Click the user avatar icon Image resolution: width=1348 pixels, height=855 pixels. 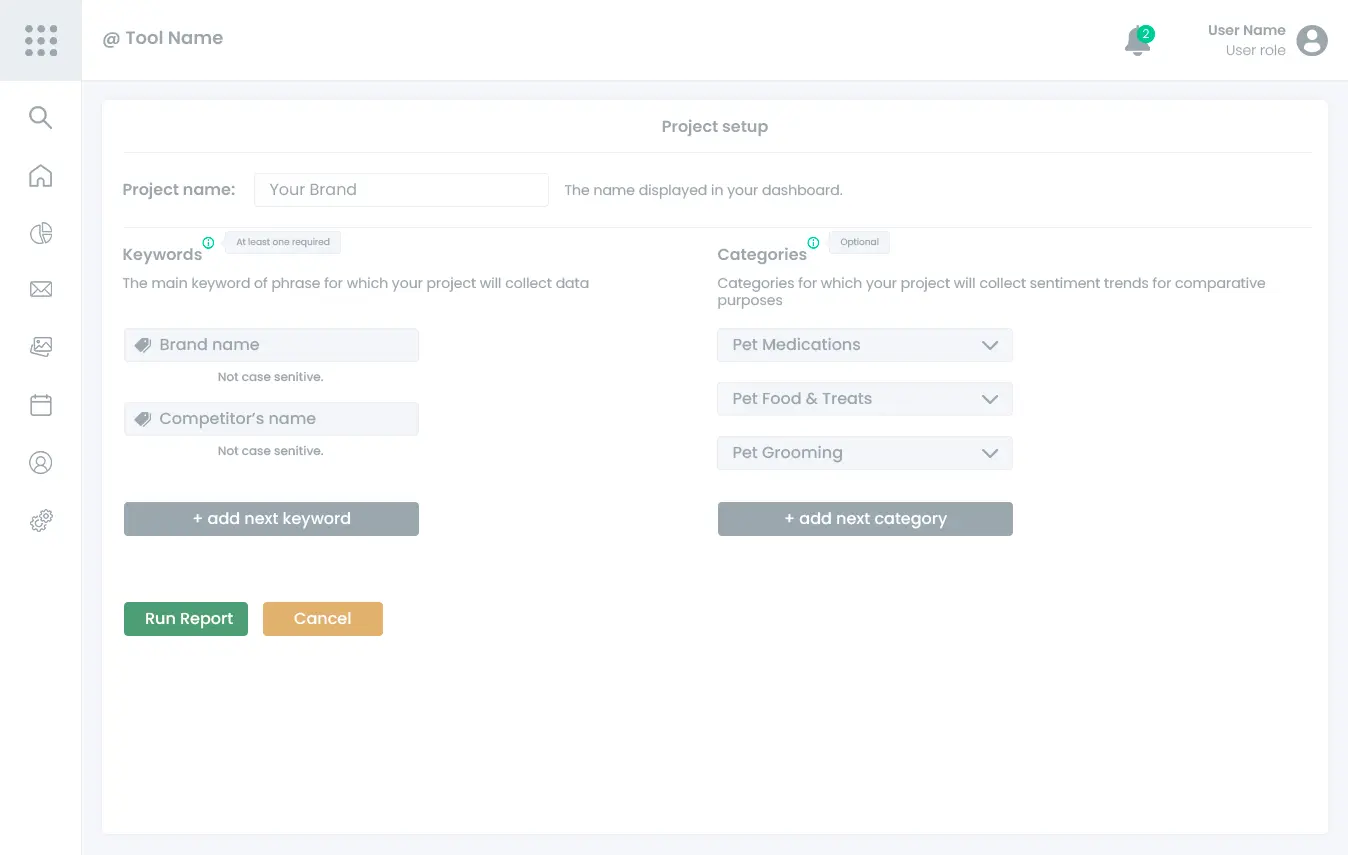click(x=1312, y=40)
